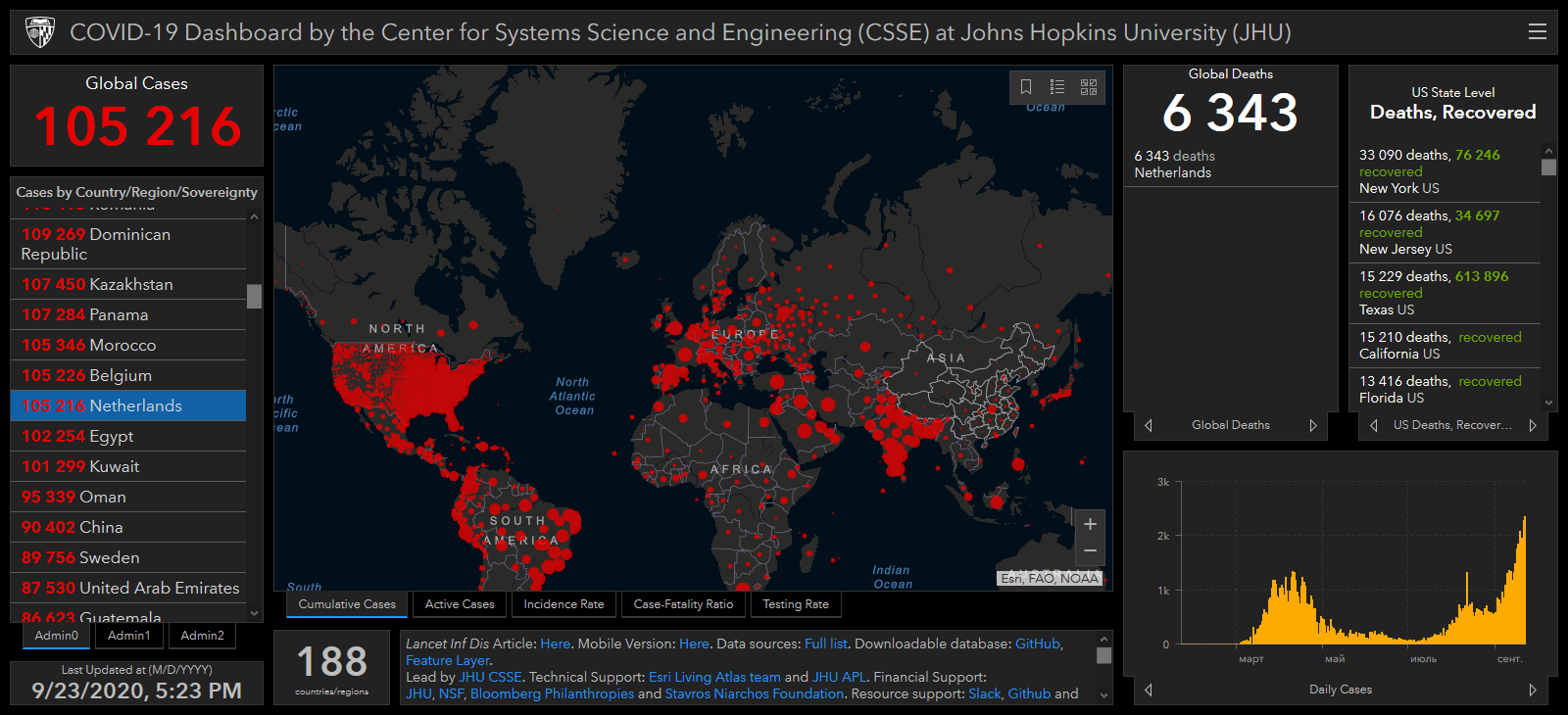The width and height of the screenshot is (1568, 715).
Task: Go to next Global Deaths panel page
Action: point(1313,425)
